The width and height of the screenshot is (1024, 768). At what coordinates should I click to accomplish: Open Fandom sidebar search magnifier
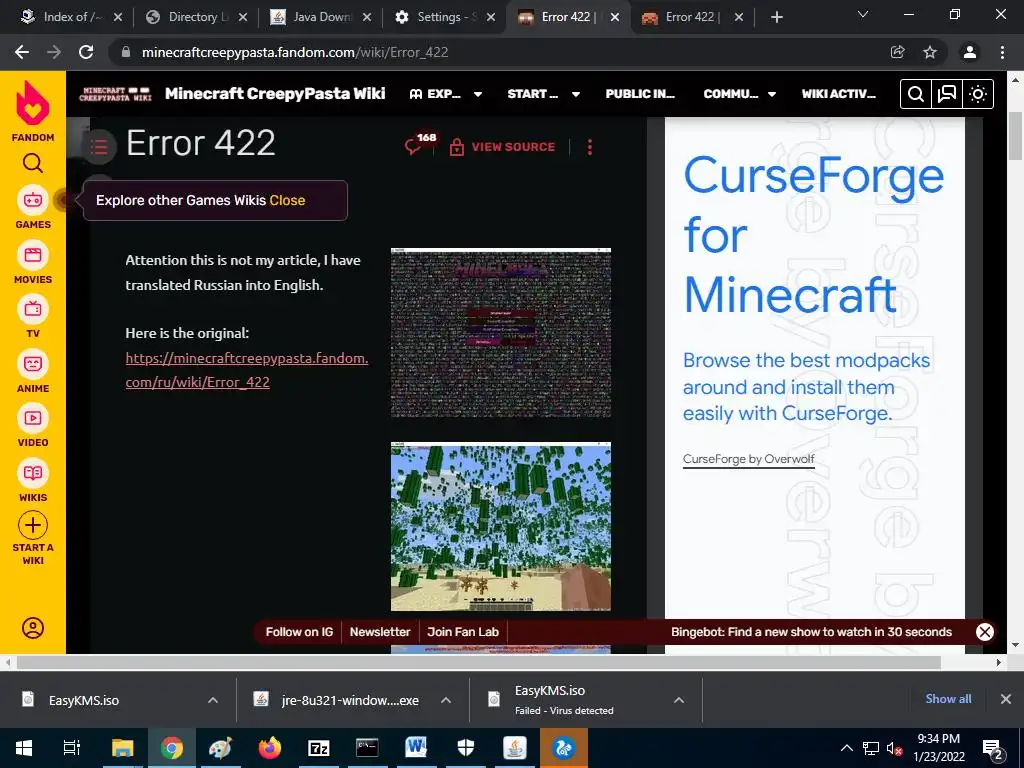pyautogui.click(x=33, y=163)
